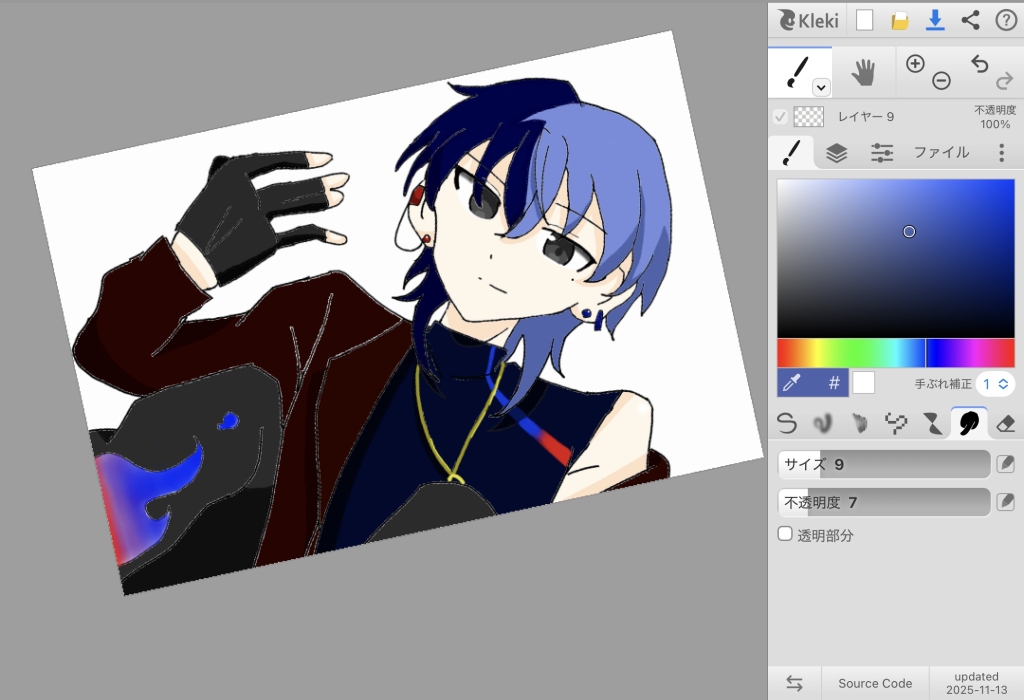Image resolution: width=1024 pixels, height=700 pixels.
Task: Open the ファイル tab
Action: point(941,152)
